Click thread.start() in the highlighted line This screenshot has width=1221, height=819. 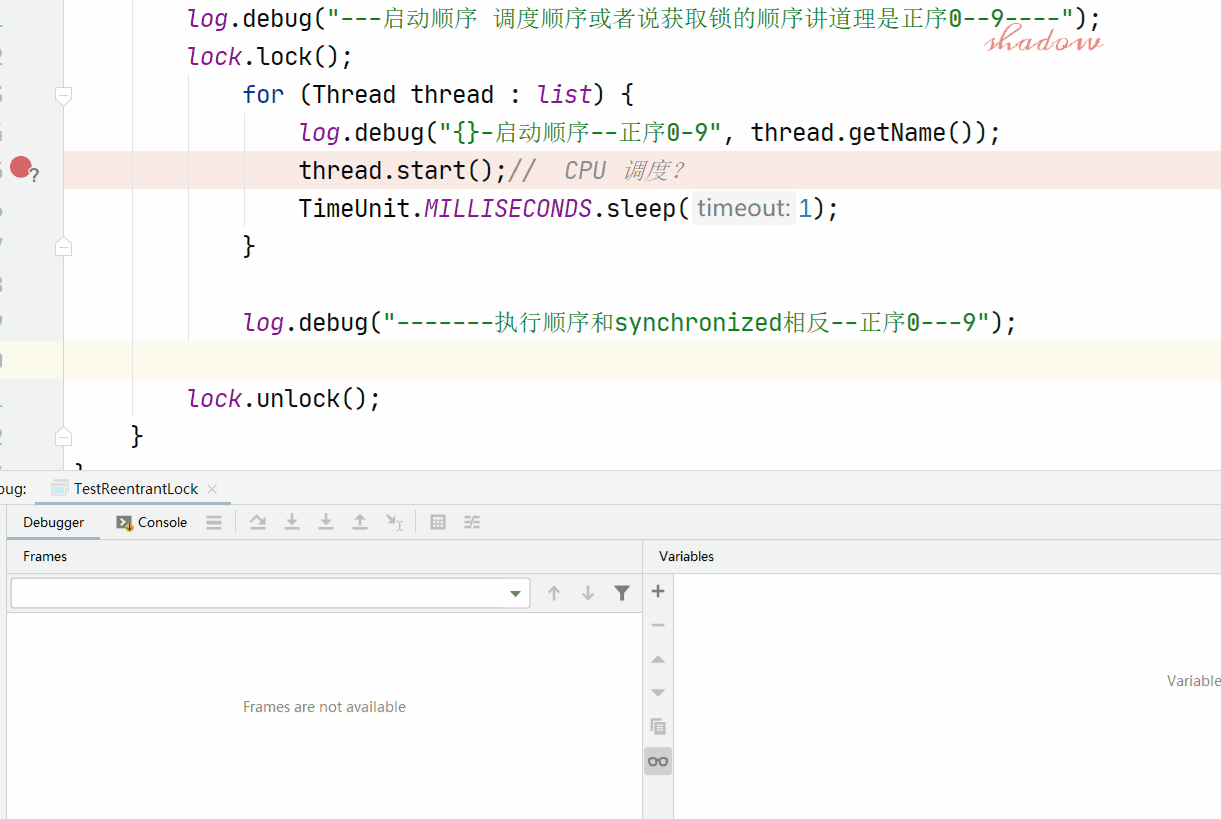pos(403,170)
